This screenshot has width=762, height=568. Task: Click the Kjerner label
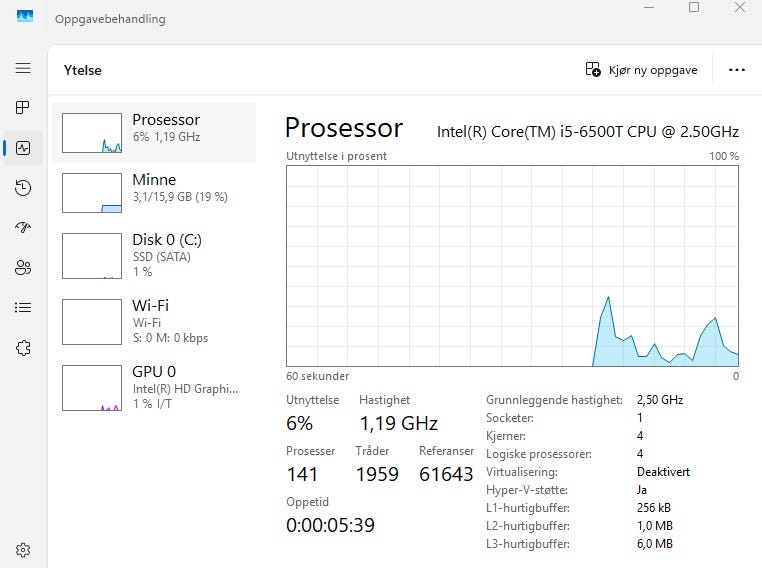pyautogui.click(x=506, y=436)
